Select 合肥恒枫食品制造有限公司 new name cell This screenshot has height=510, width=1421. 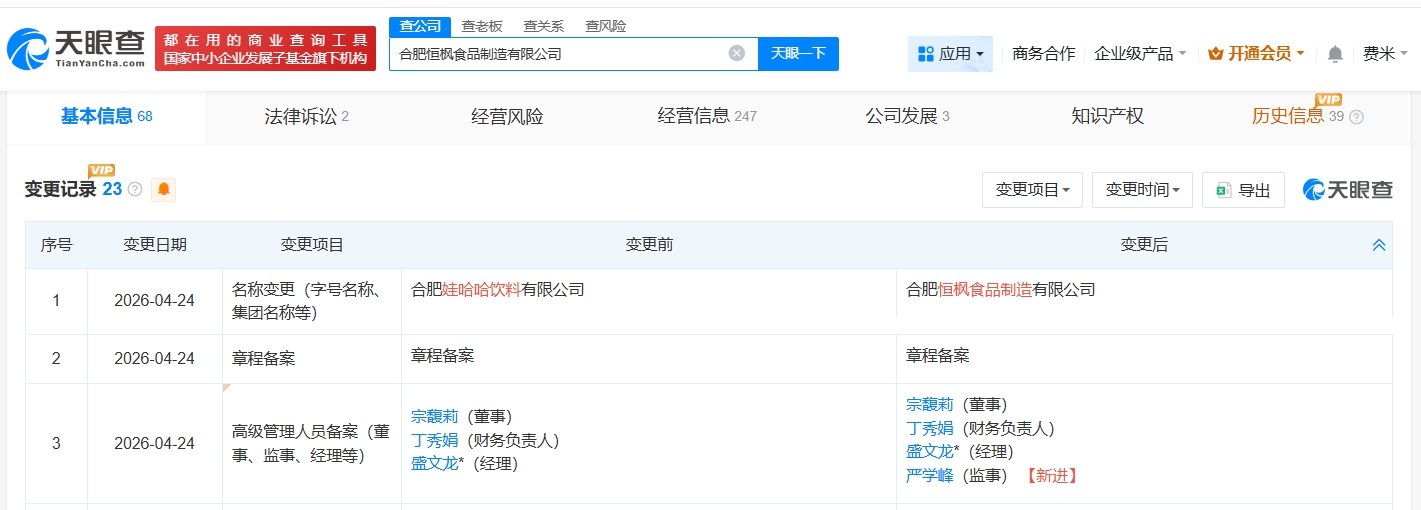coord(1001,290)
